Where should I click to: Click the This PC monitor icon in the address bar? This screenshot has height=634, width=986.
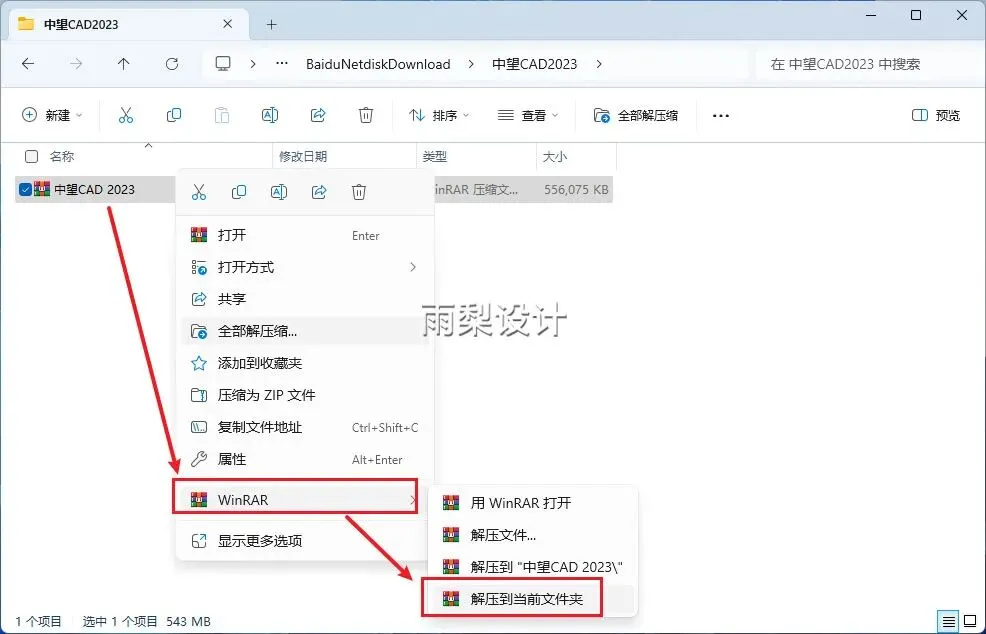tap(223, 64)
